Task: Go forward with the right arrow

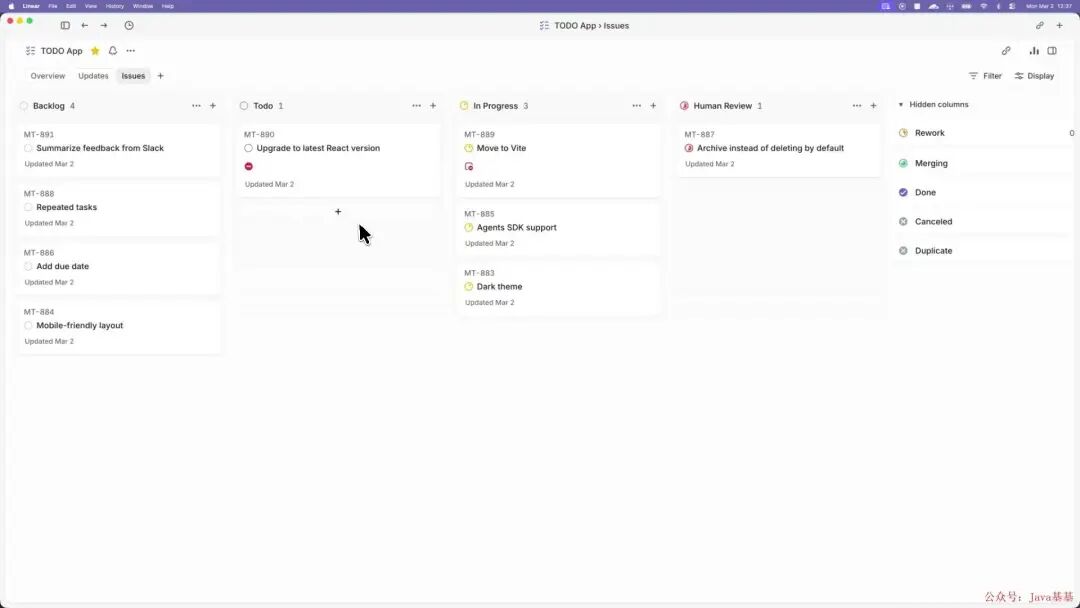Action: tap(104, 25)
